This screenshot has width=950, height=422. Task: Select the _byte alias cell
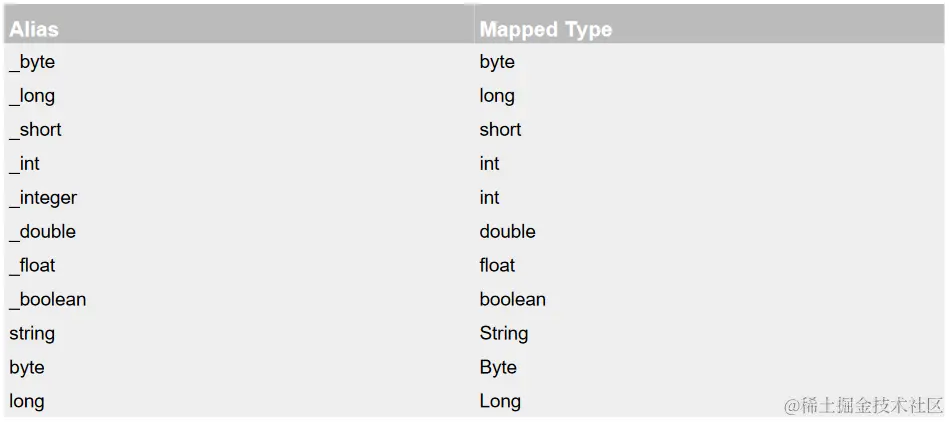32,62
